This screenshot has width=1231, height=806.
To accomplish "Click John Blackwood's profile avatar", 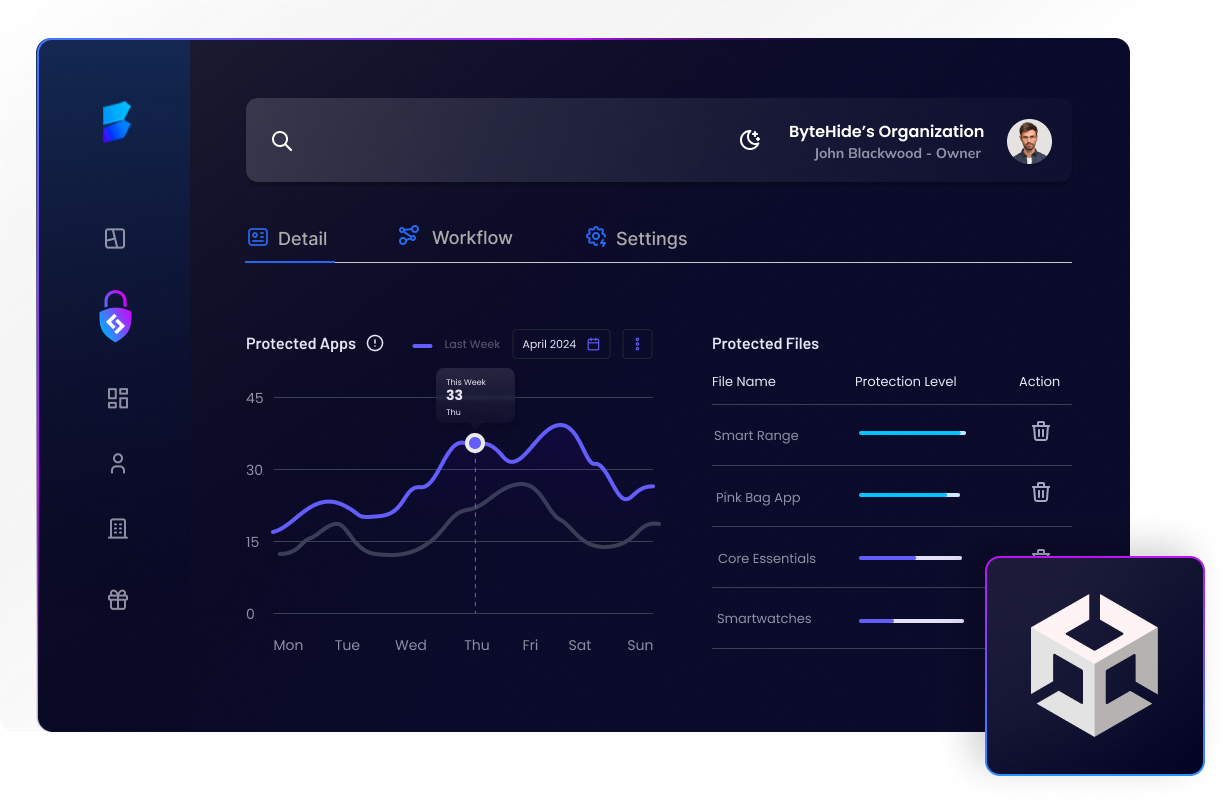I will point(1029,141).
